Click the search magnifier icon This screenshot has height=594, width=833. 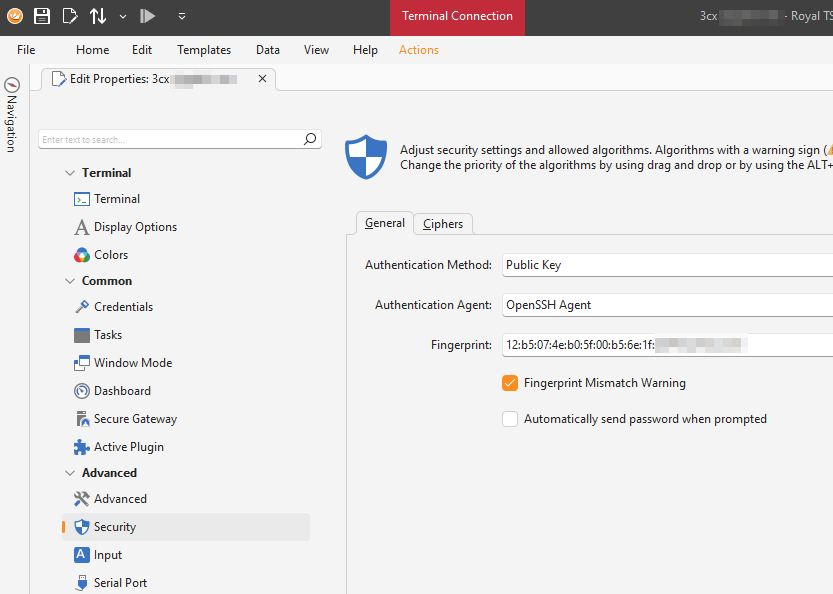click(310, 139)
